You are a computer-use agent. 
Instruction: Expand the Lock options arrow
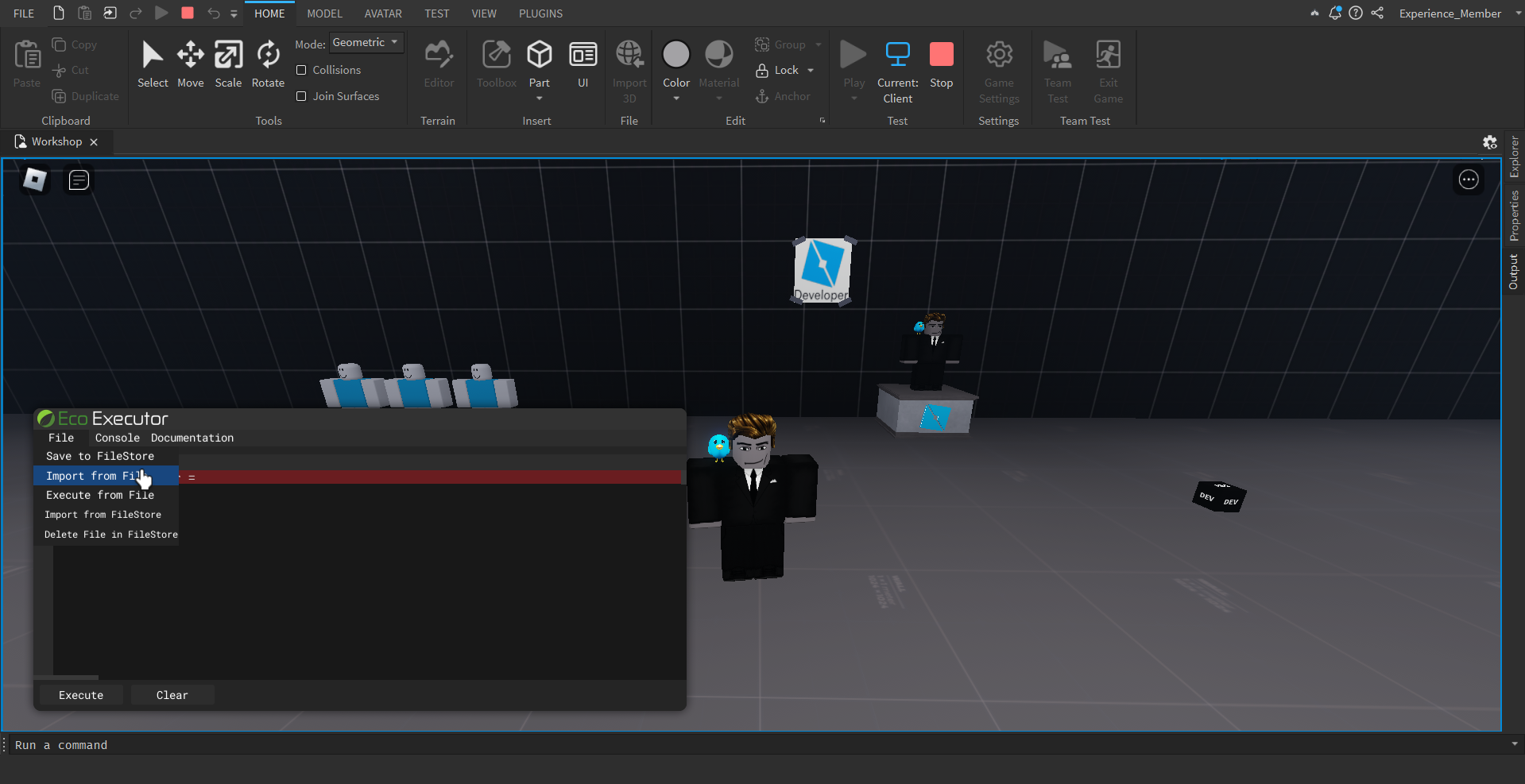pos(811,70)
